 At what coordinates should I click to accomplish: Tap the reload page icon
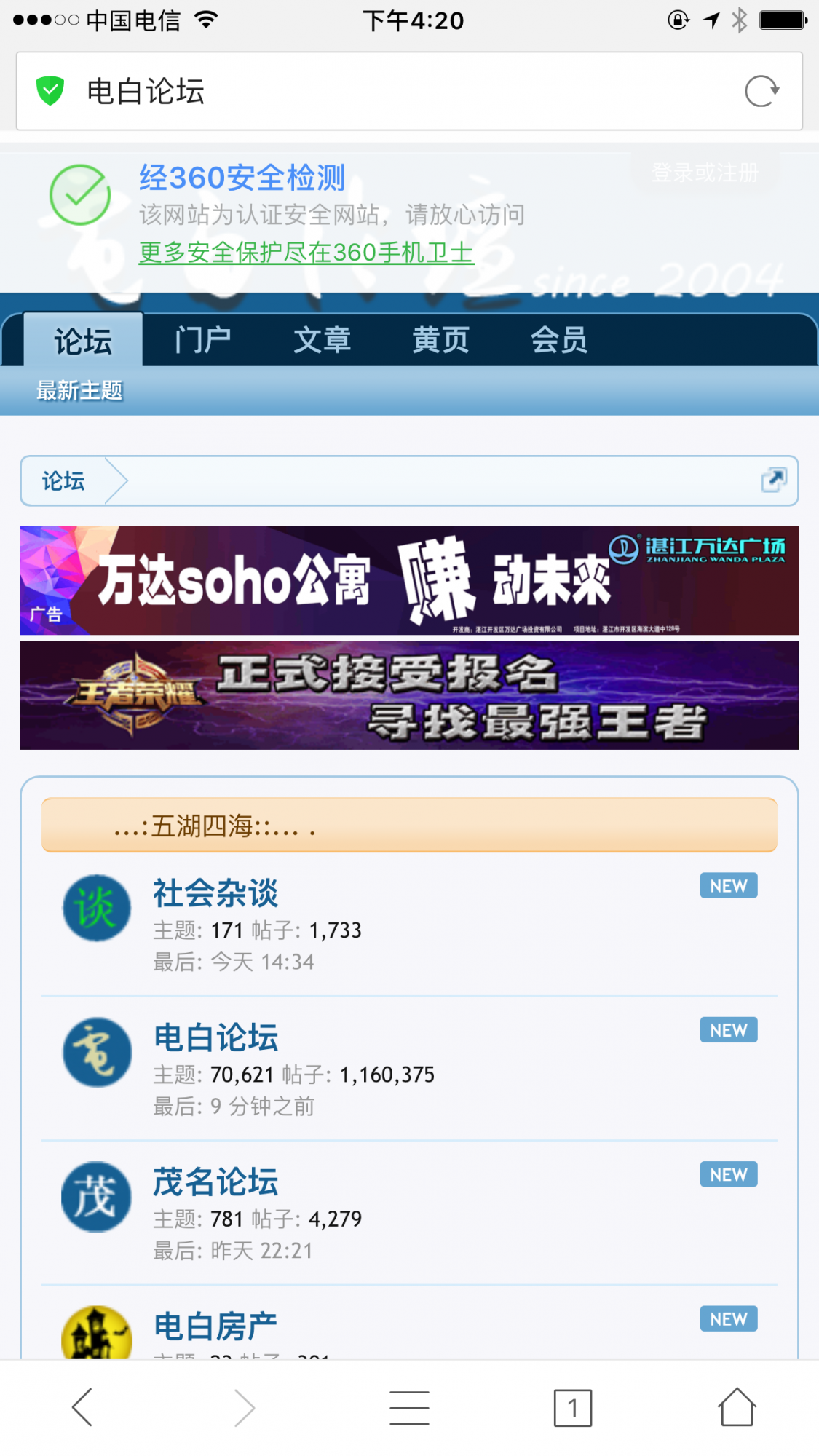(761, 92)
